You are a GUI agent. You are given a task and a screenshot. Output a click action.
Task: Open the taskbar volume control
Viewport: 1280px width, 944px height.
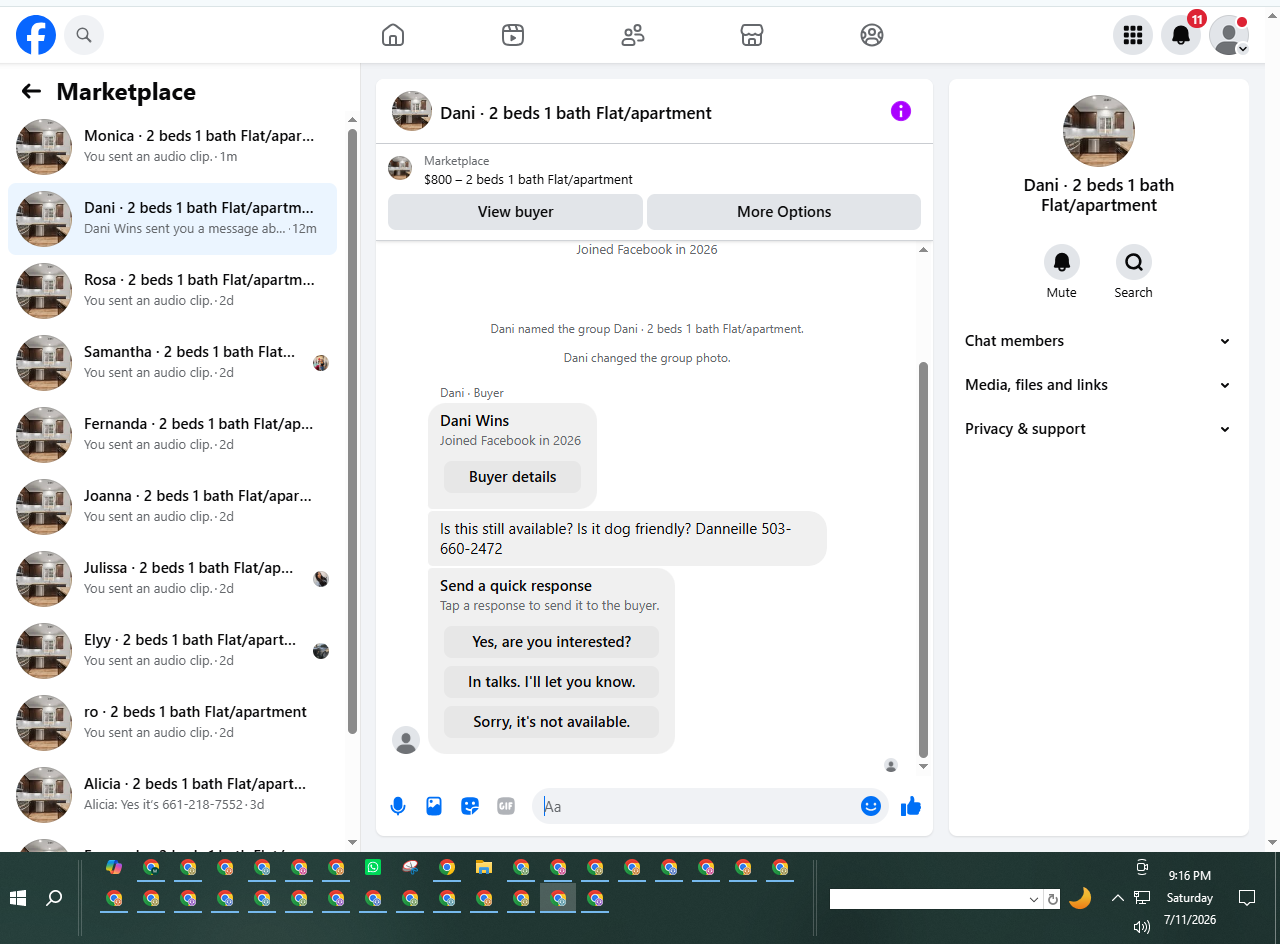(x=1141, y=926)
